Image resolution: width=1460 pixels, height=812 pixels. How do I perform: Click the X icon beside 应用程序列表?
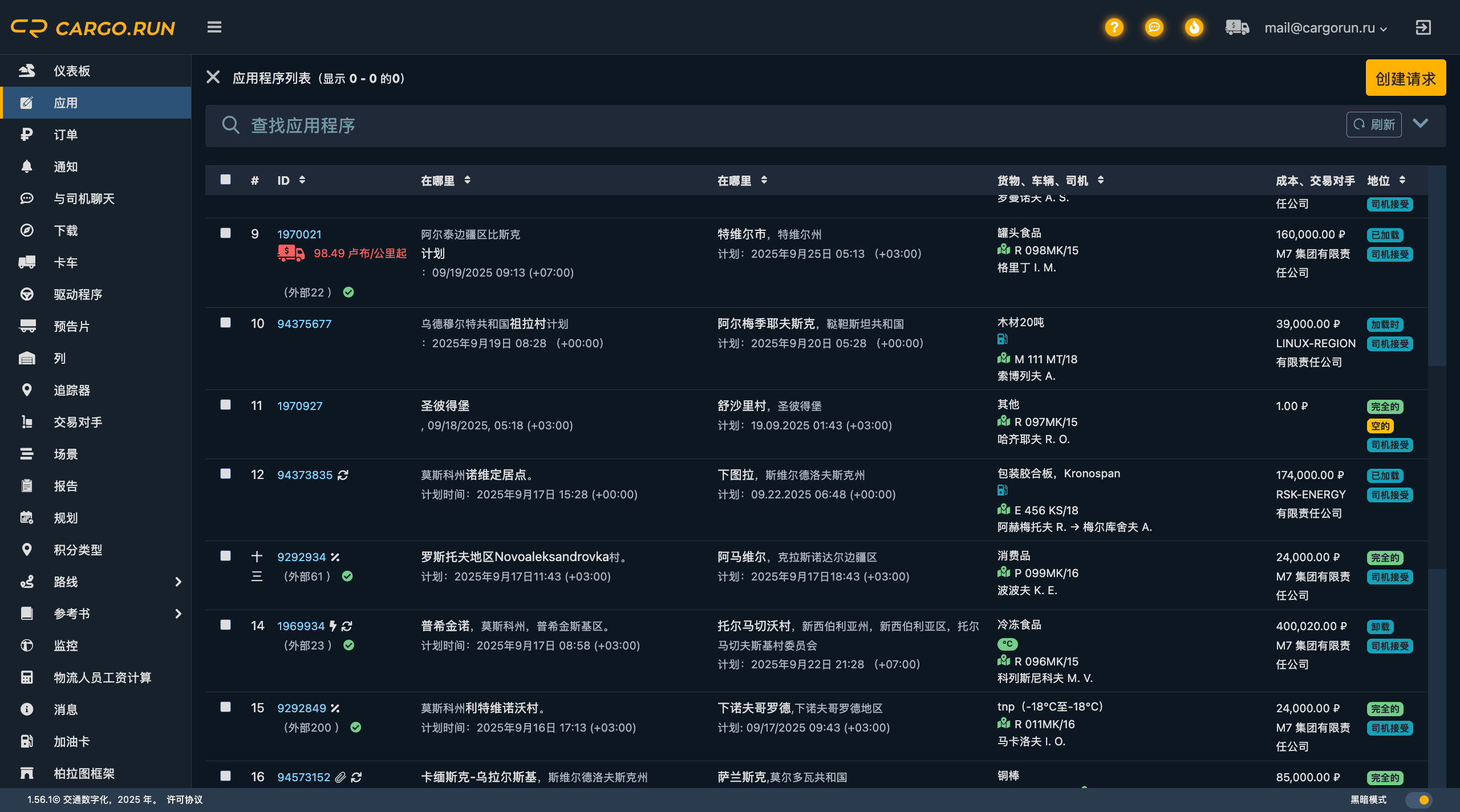point(213,78)
